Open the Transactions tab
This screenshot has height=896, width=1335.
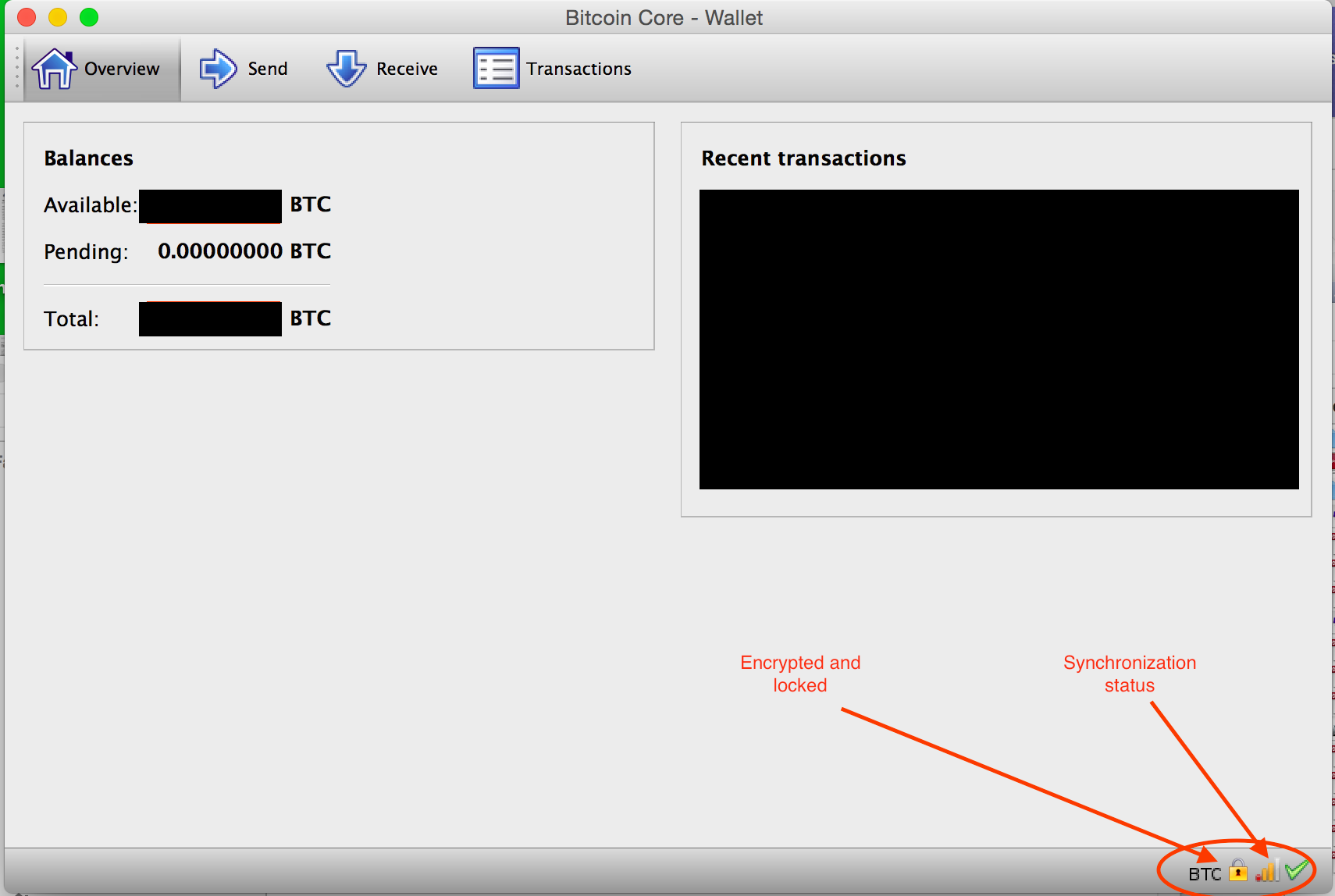coord(552,69)
